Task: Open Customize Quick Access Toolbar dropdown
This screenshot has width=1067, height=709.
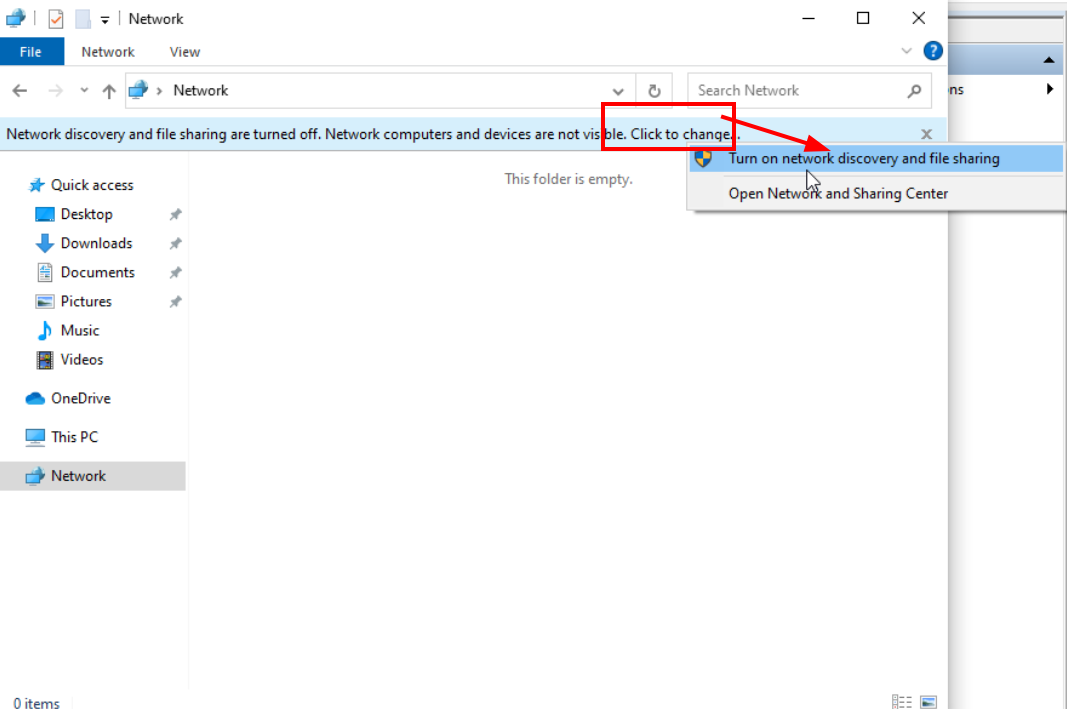Action: 105,20
